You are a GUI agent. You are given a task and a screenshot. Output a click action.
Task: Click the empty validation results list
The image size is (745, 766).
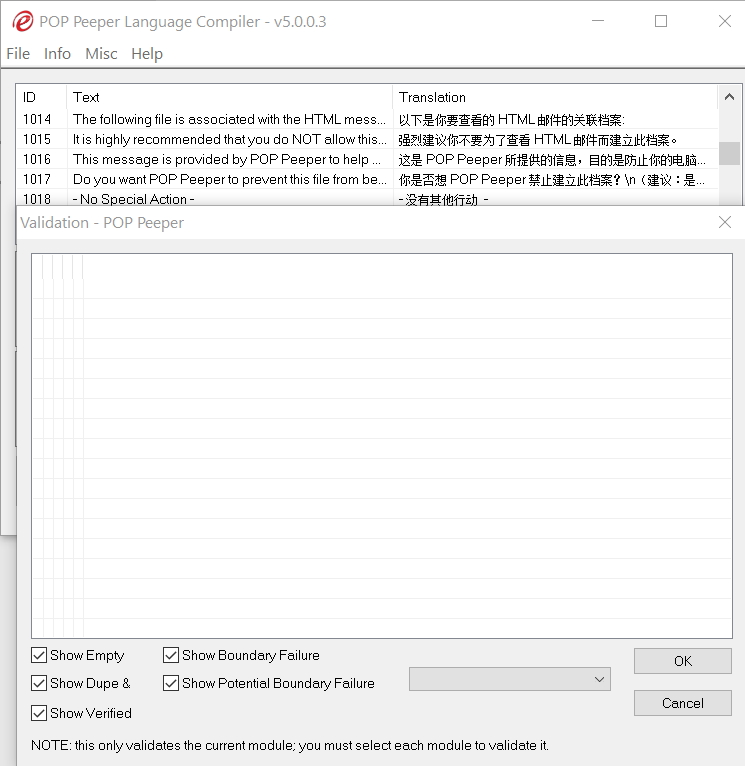click(x=382, y=446)
